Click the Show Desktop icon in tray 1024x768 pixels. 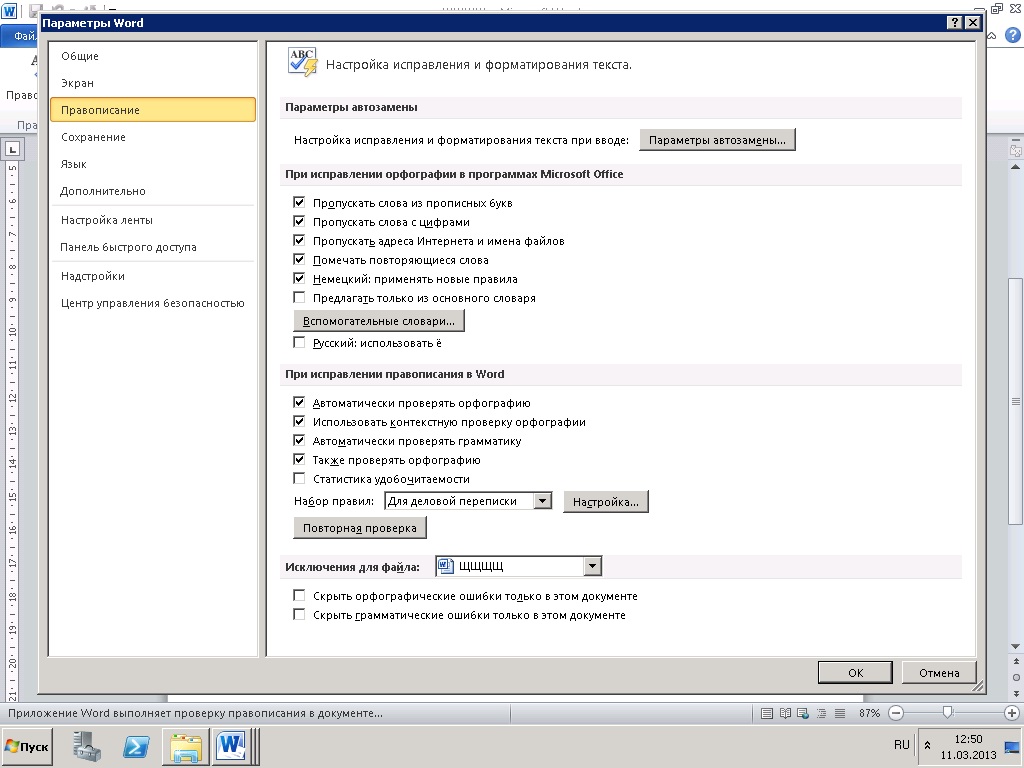tap(1012, 749)
